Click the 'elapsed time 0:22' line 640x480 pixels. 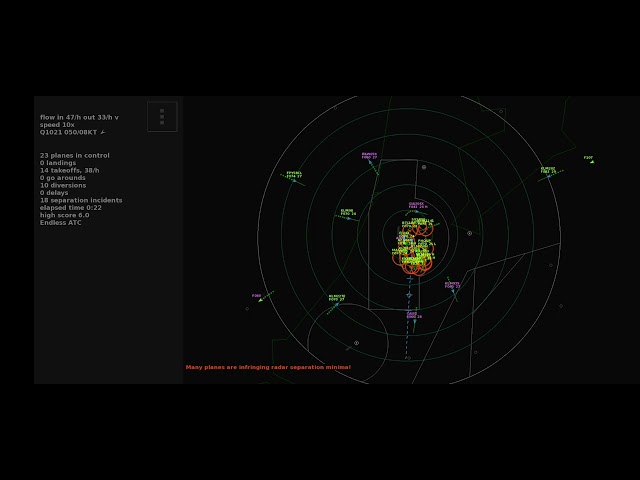71,207
